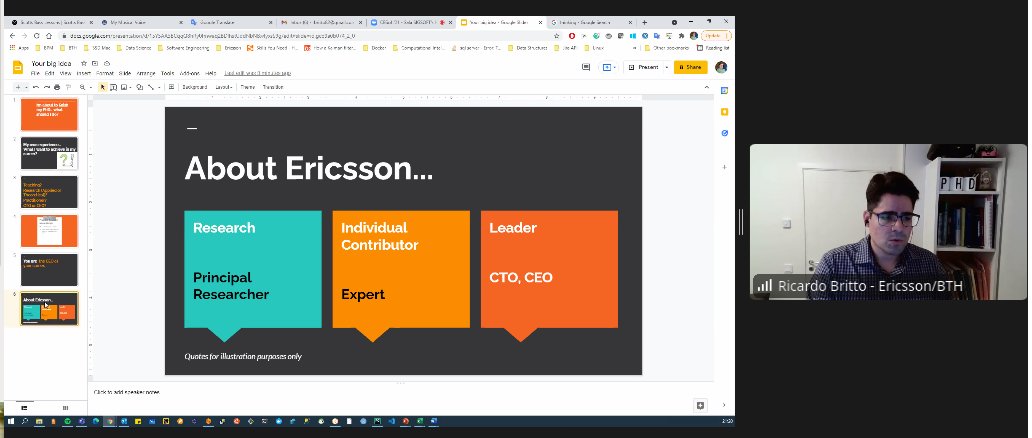Open the Present options dropdown arrow

[x=666, y=67]
